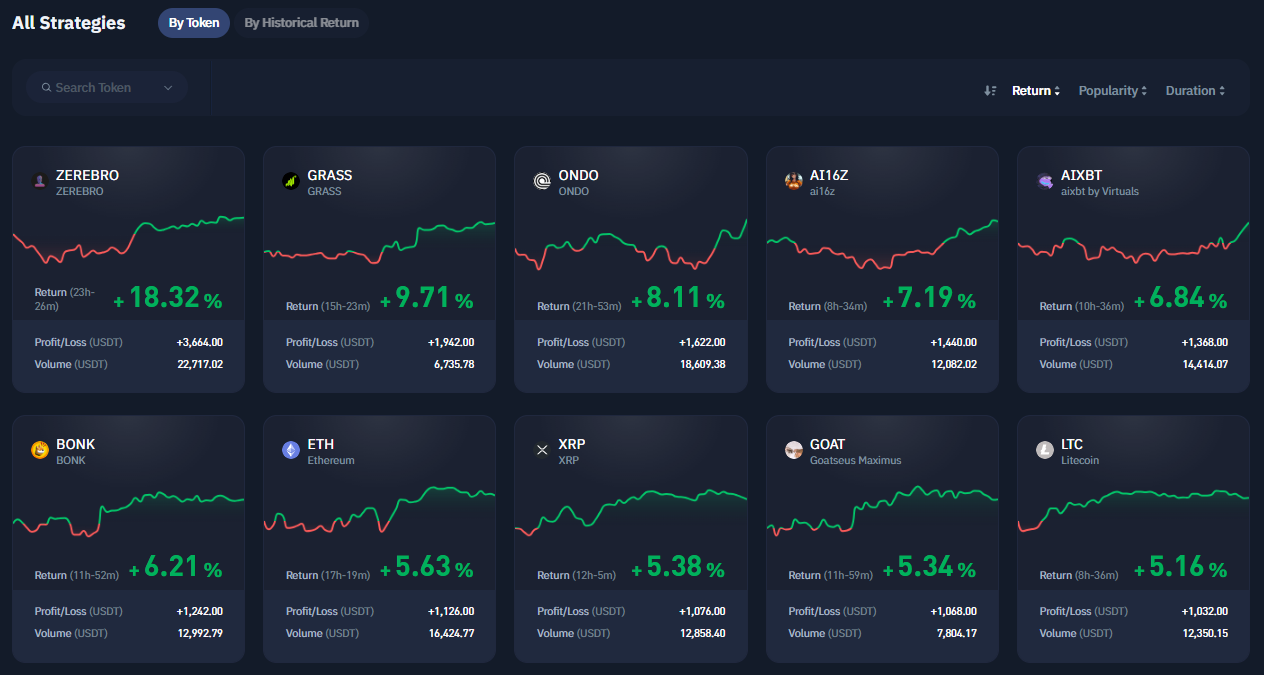This screenshot has height=675, width=1264.
Task: Click the GOAT token icon
Action: [794, 450]
